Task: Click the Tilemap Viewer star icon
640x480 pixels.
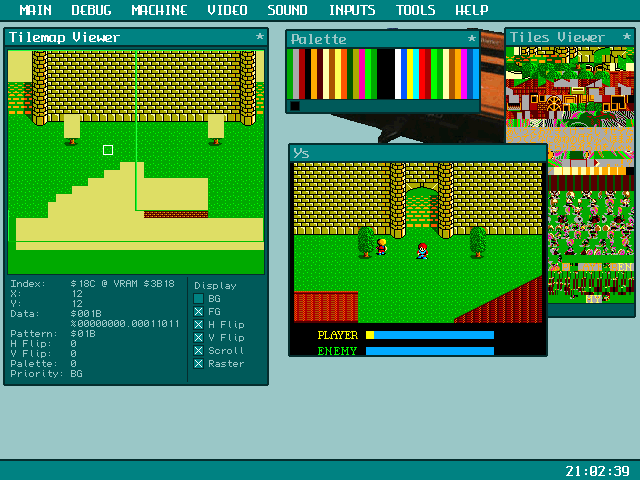Action: point(260,37)
